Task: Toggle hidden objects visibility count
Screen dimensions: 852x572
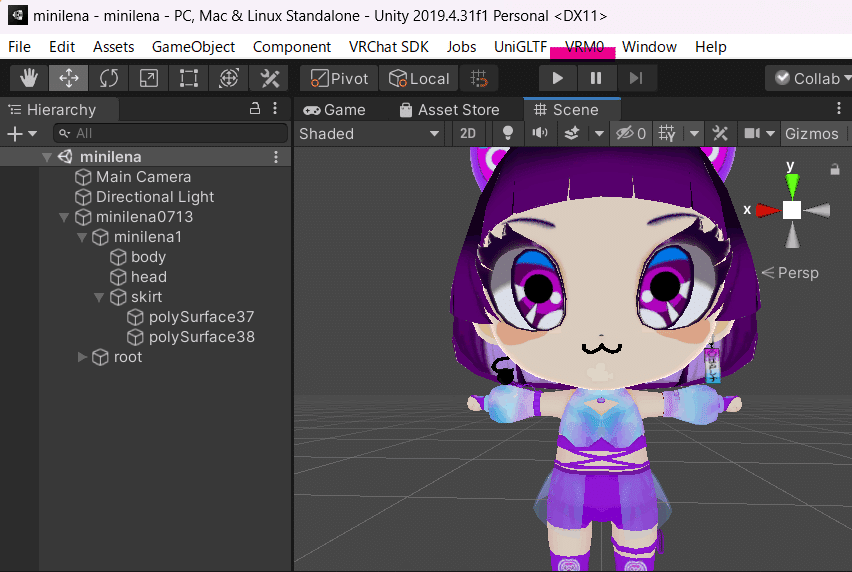Action: point(630,134)
